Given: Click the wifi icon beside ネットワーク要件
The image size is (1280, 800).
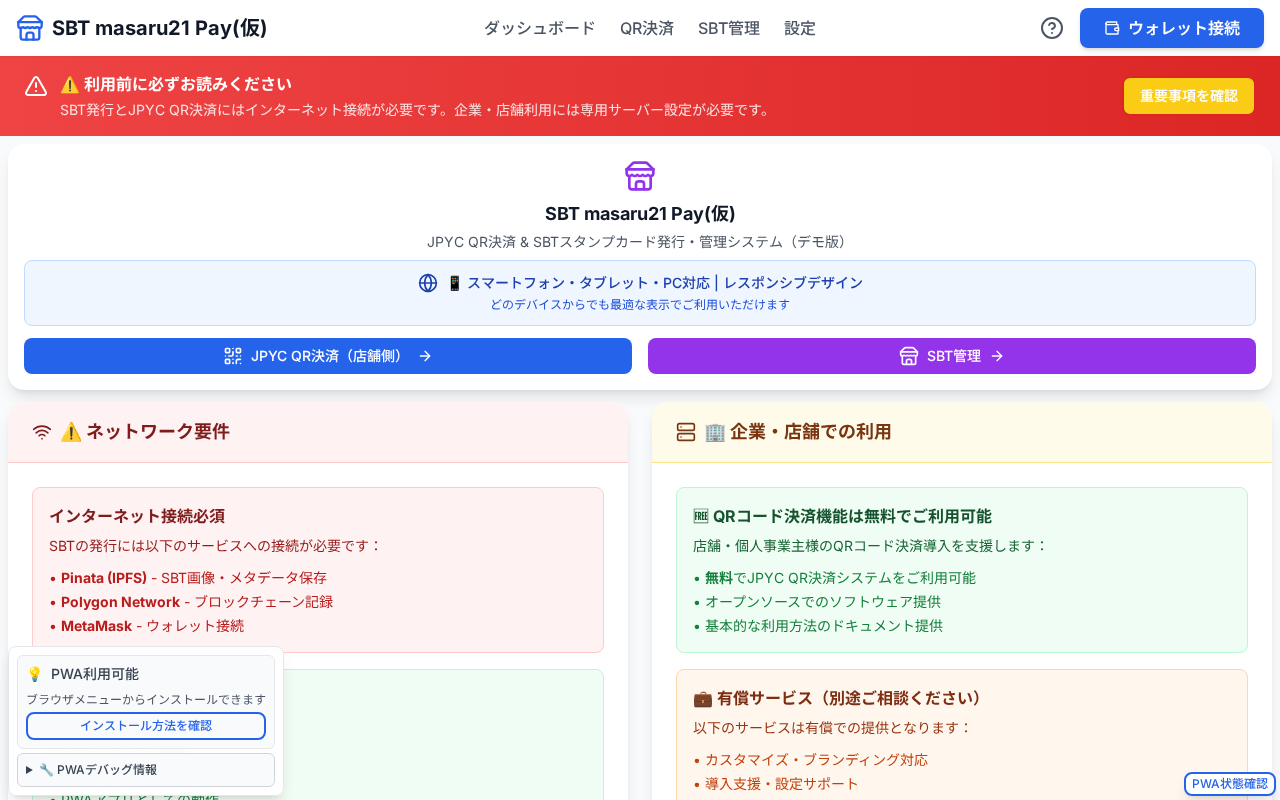Looking at the screenshot, I should point(42,432).
